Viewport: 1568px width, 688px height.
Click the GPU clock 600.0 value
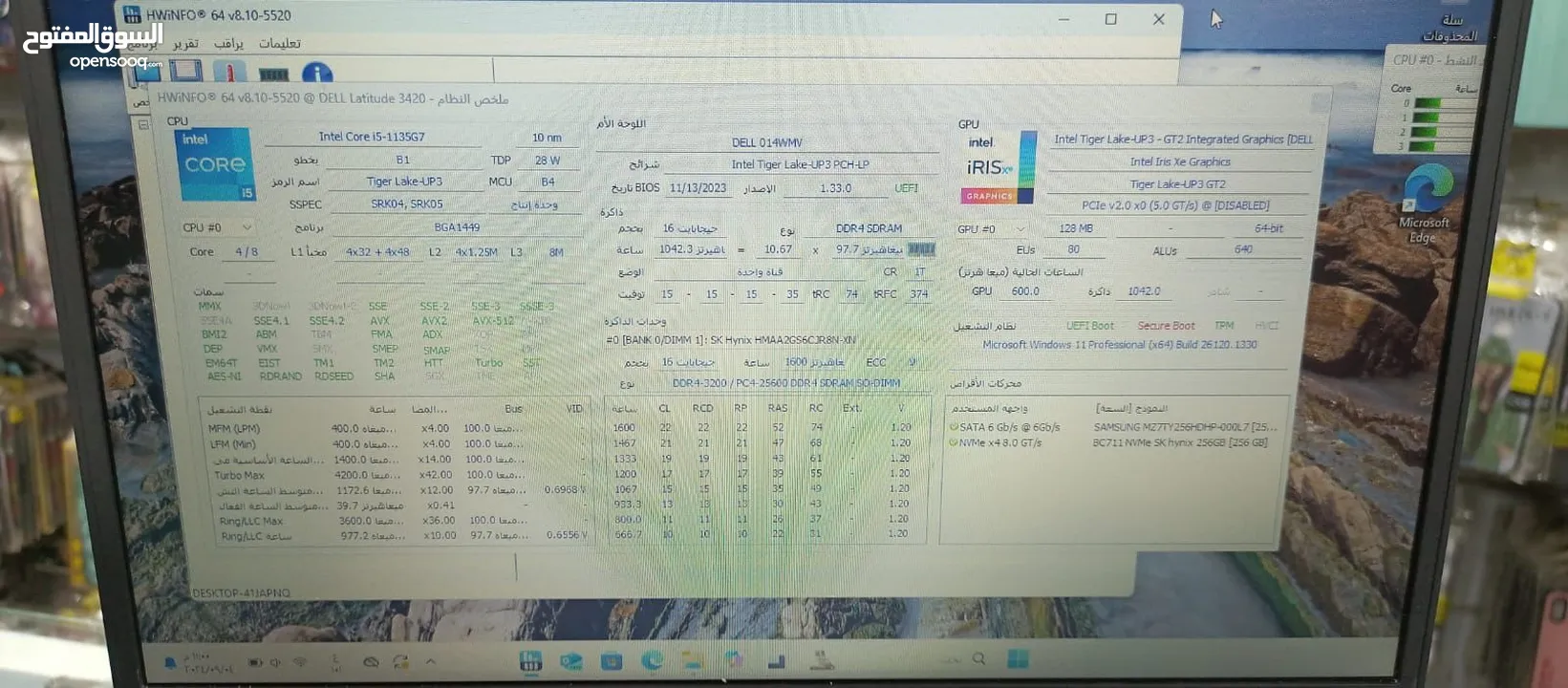coord(1025,291)
